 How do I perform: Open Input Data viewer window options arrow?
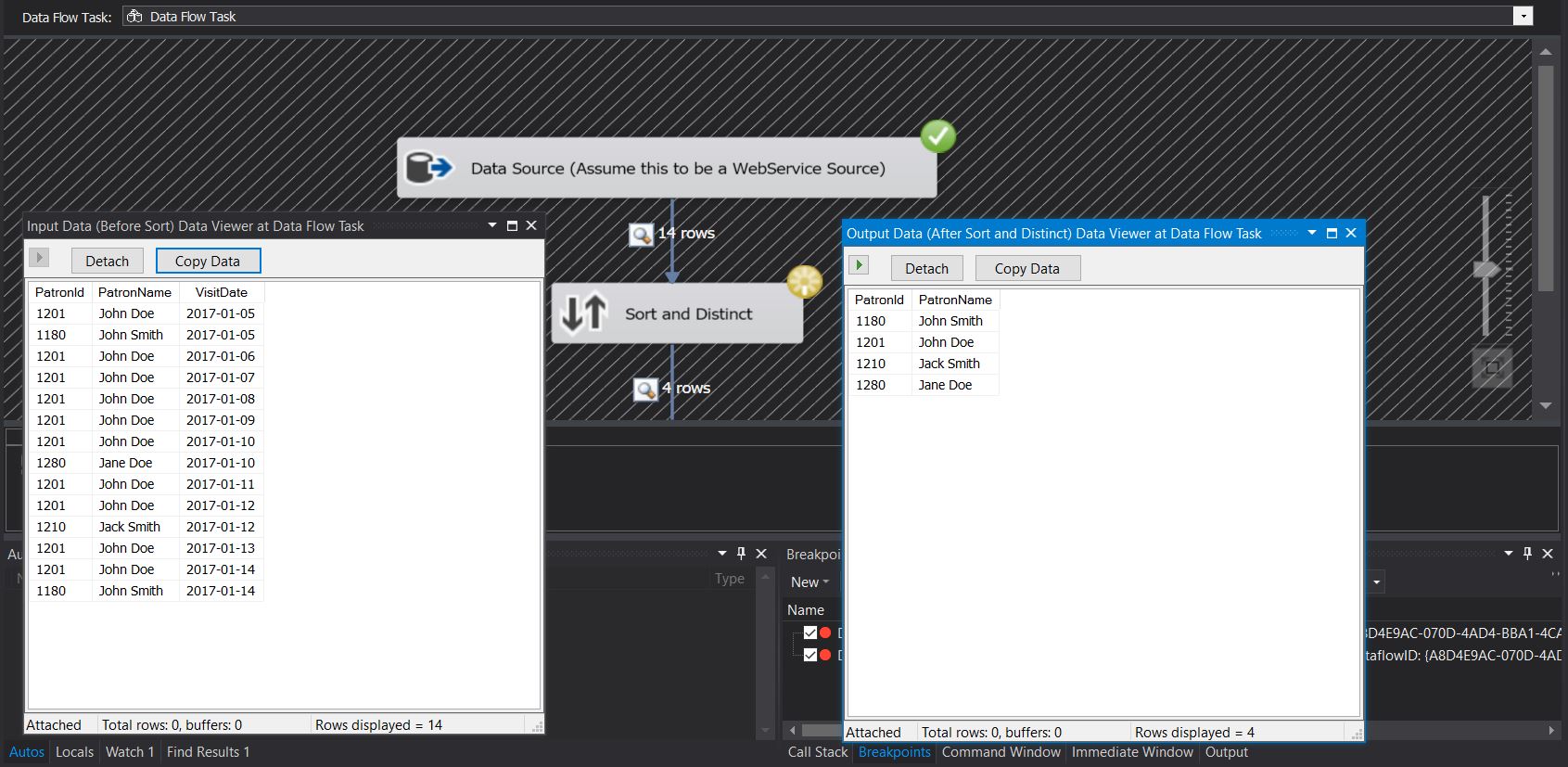492,225
